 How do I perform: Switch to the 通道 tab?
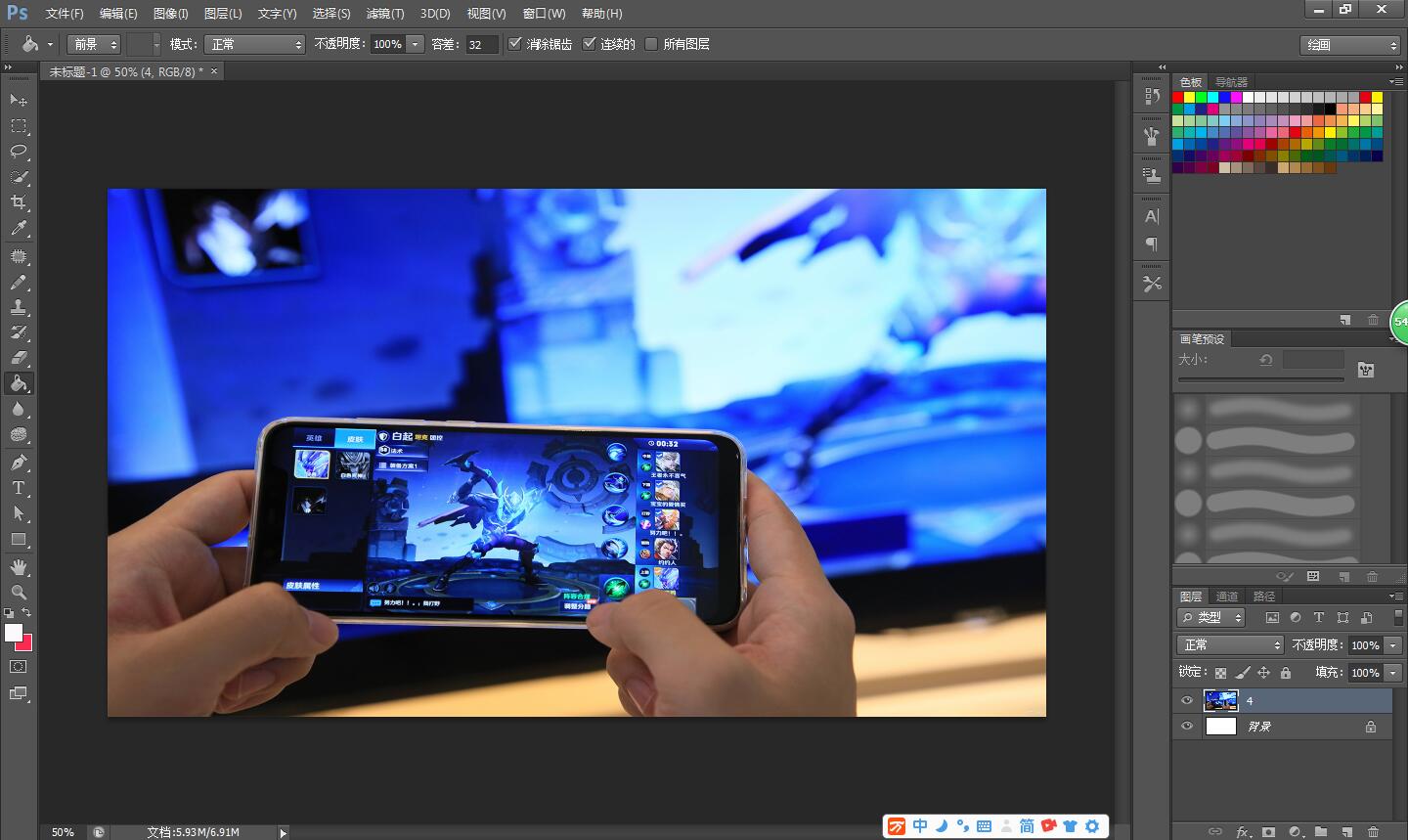point(1227,597)
